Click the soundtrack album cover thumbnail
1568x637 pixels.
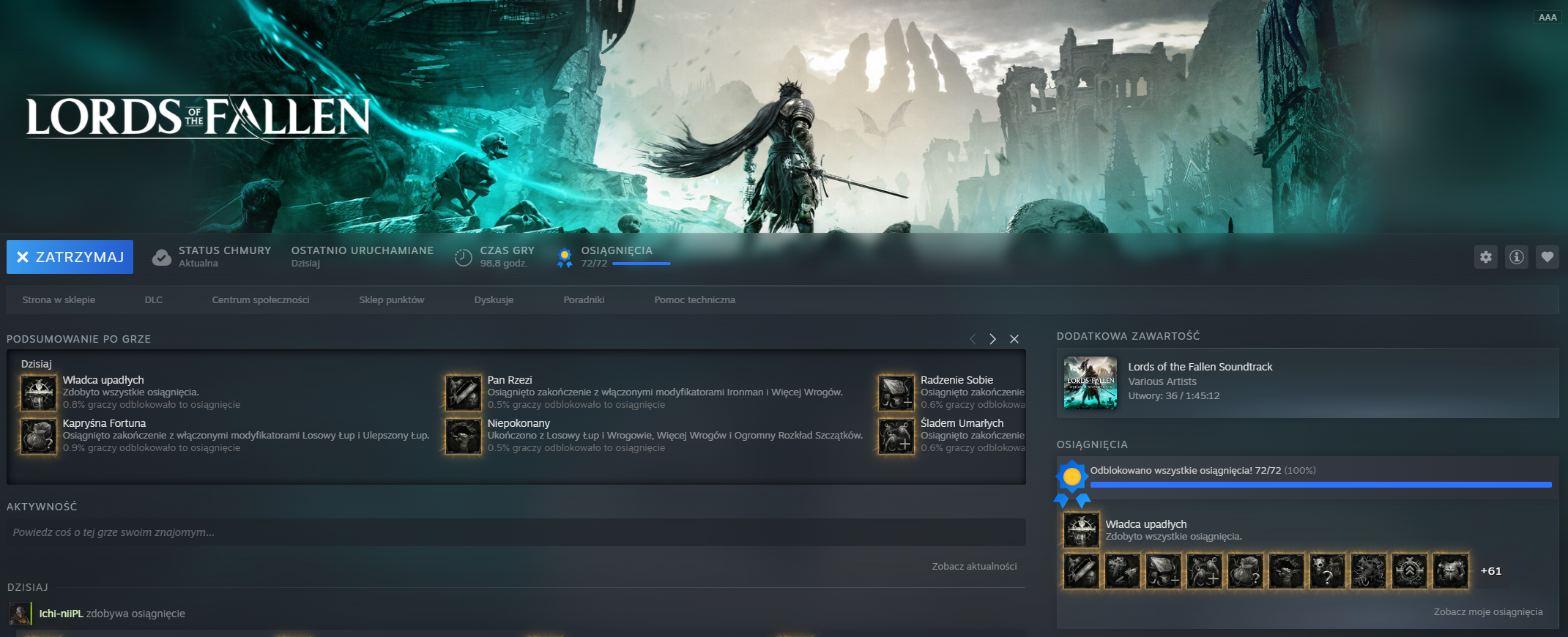1090,382
